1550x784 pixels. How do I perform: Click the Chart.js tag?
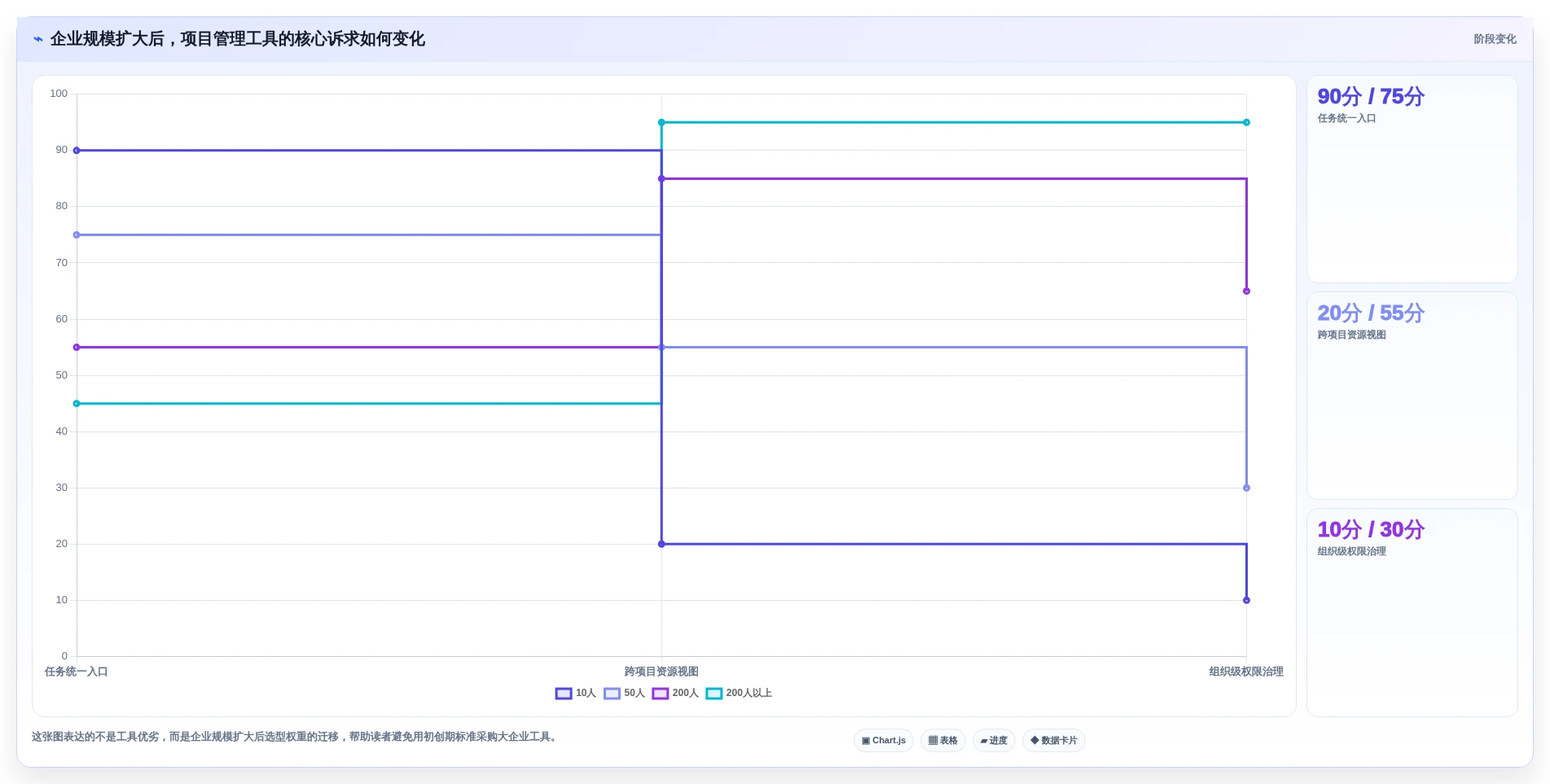884,741
